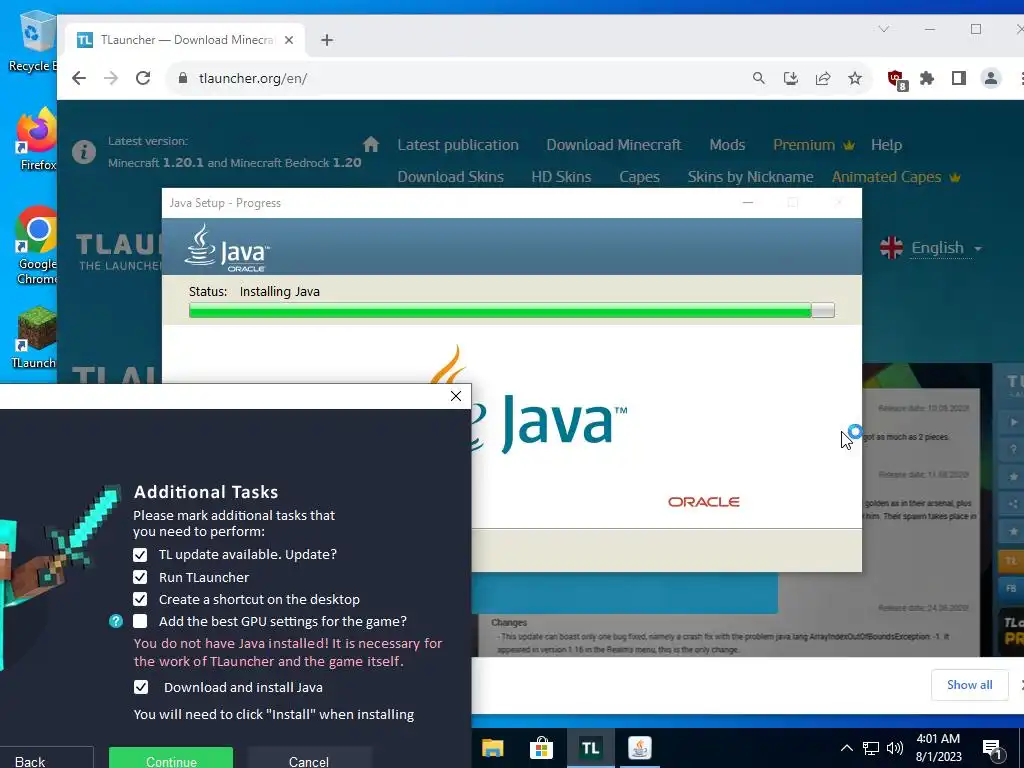
Task: Open a new browser tab
Action: pyautogui.click(x=327, y=40)
